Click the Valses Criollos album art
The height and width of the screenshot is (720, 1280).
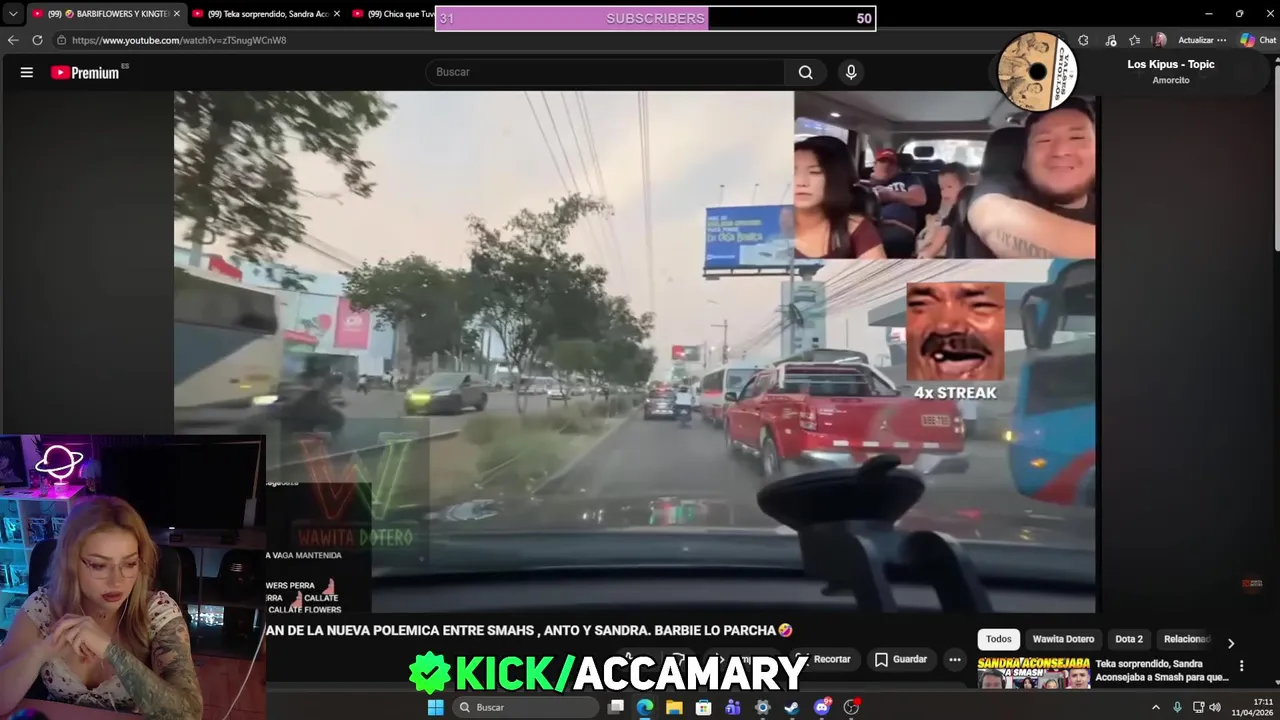point(1038,71)
